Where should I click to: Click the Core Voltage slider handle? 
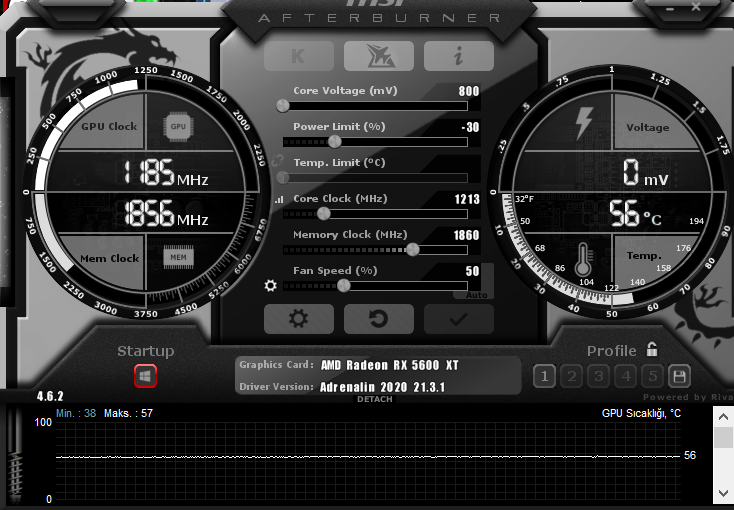(x=283, y=106)
